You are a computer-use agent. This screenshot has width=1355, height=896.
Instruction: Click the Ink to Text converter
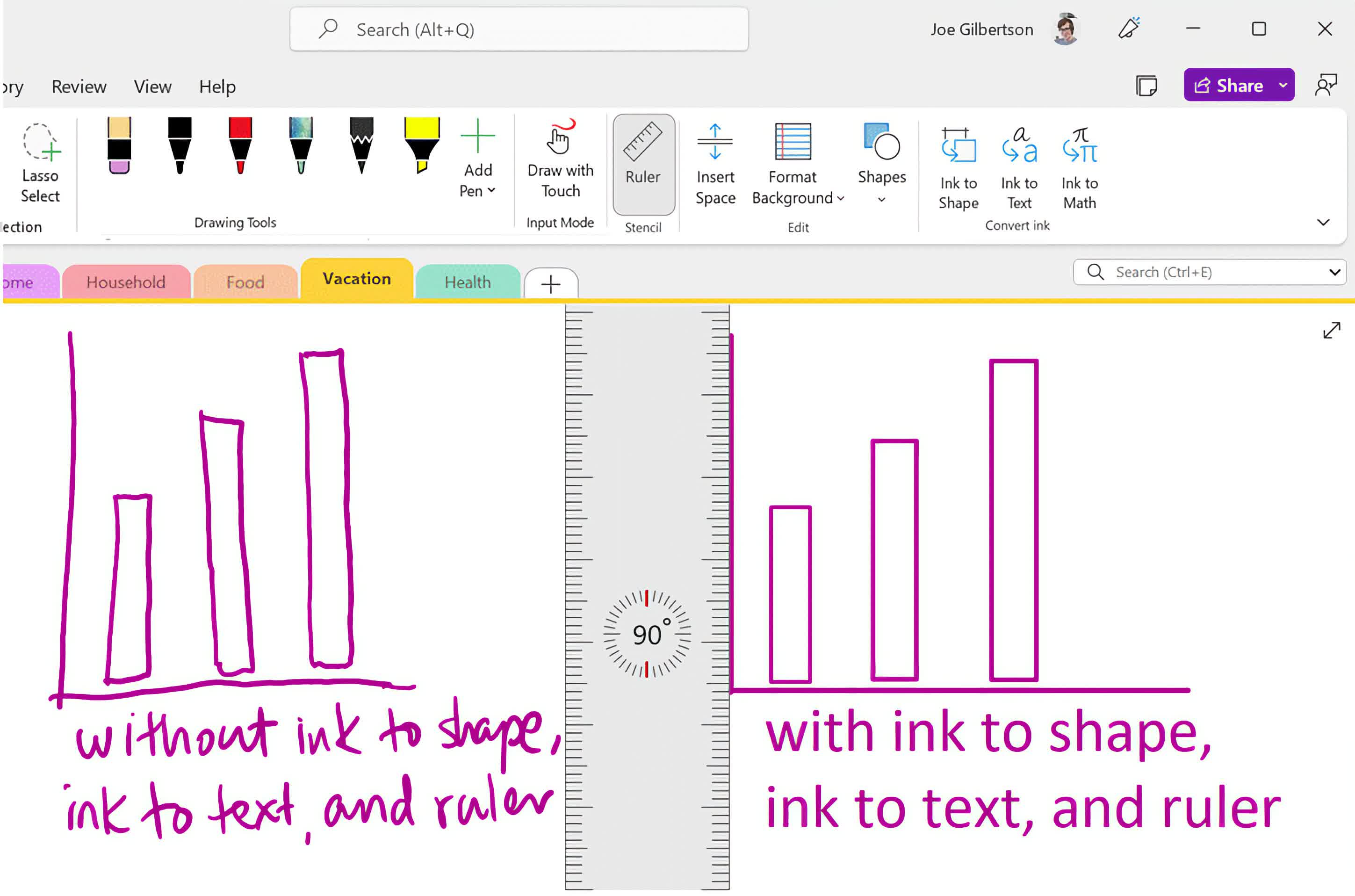(x=1019, y=163)
